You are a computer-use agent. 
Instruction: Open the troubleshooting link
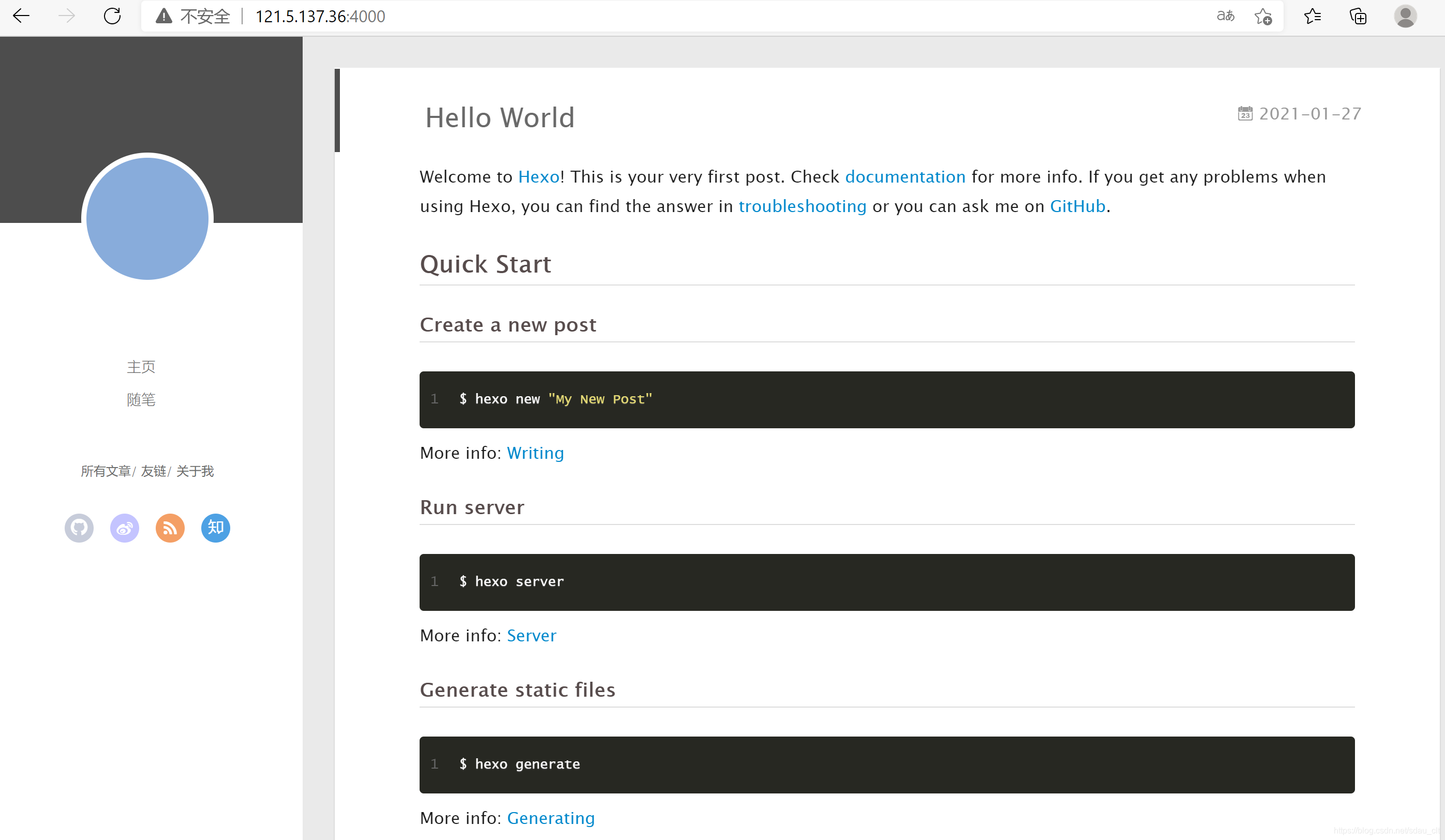click(x=802, y=206)
